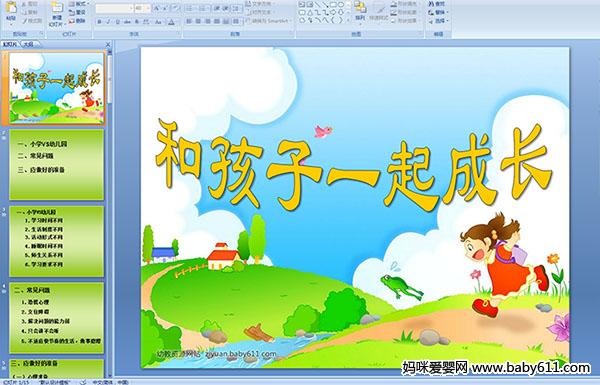The image size is (600, 385).
Task: Open the font name dropdown
Action: [x=114, y=8]
